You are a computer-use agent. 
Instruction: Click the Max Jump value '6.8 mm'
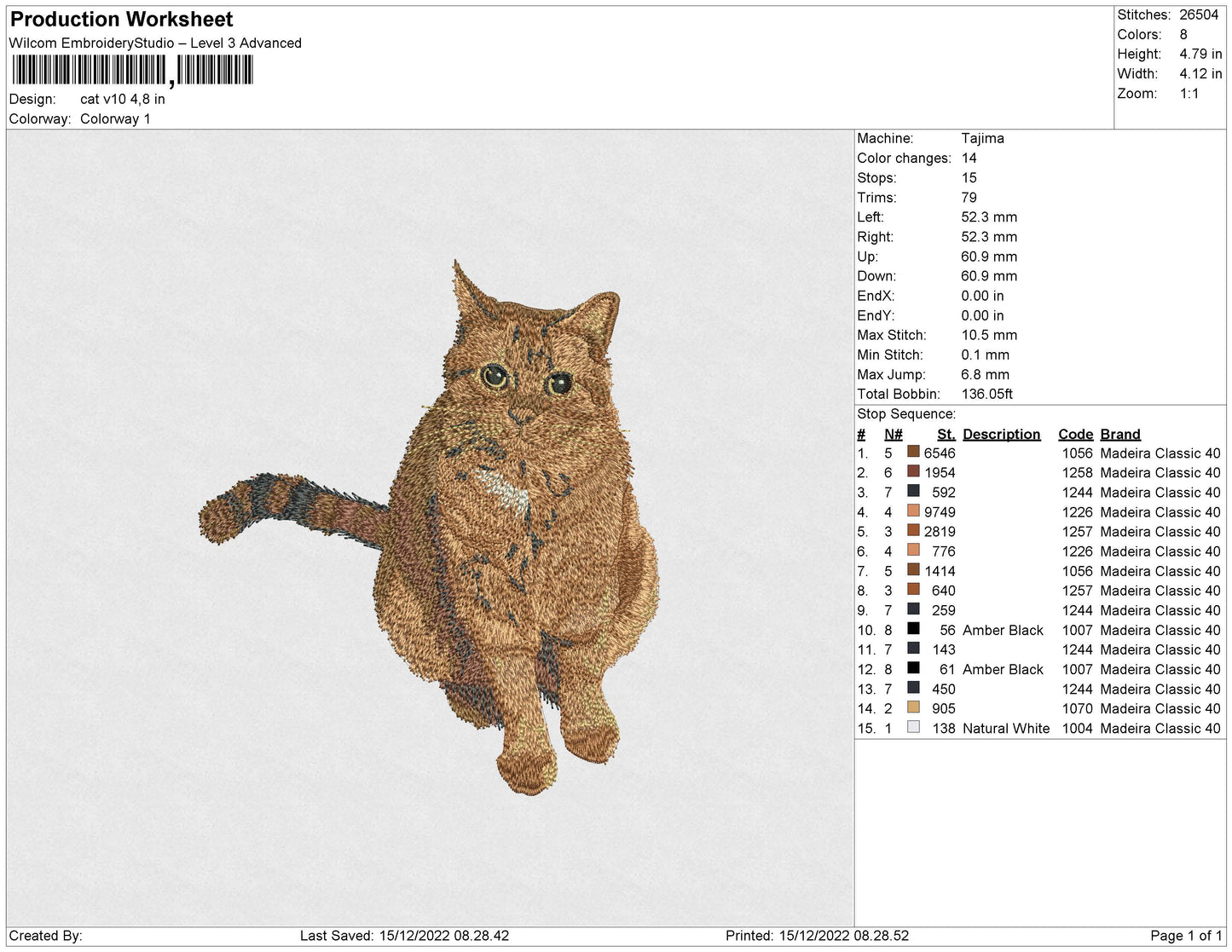point(985,374)
